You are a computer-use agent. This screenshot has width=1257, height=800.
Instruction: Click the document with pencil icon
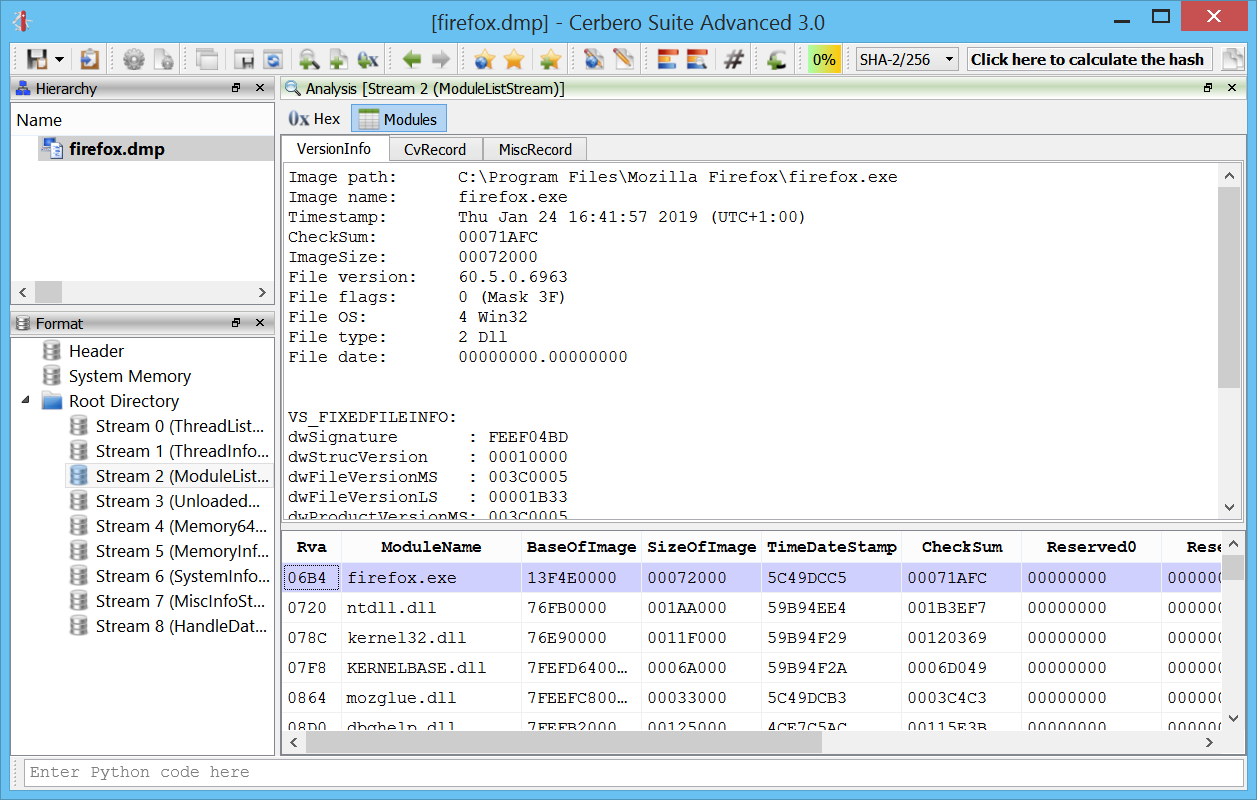(624, 59)
